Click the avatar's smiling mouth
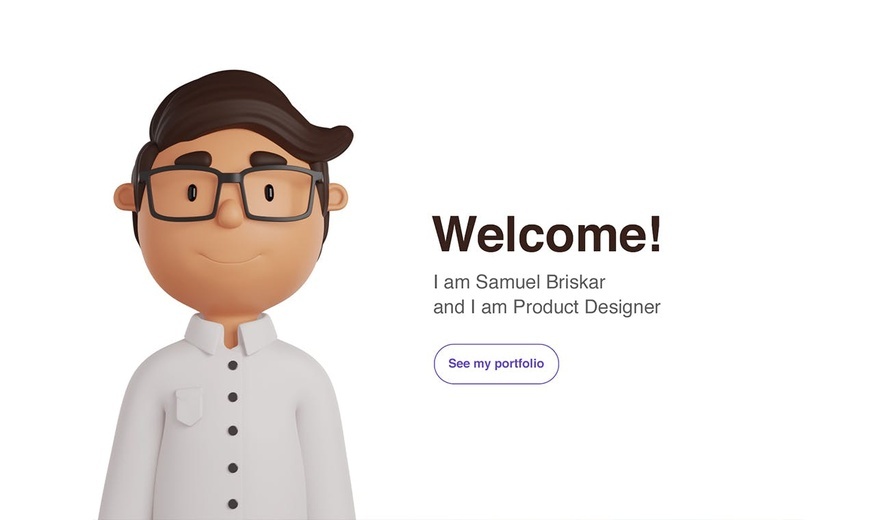Viewport: 869px width, 520px height. [230, 259]
